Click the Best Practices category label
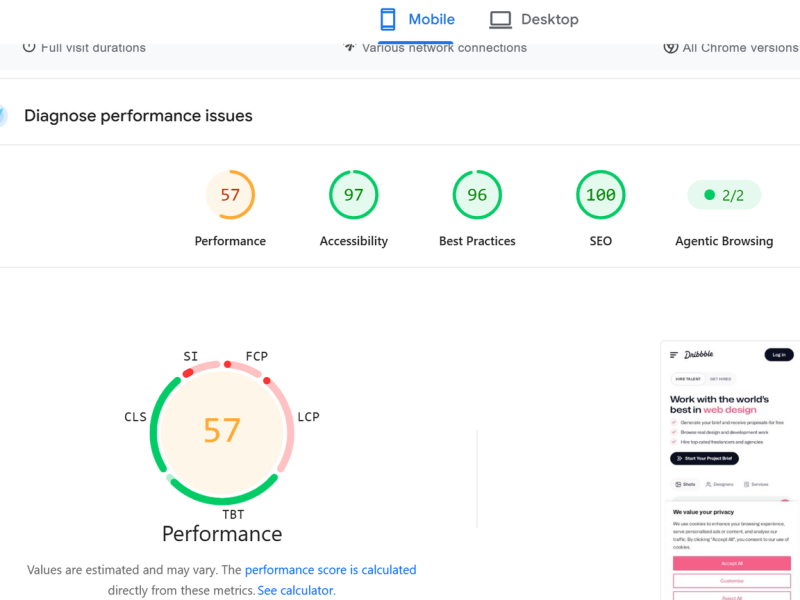The height and width of the screenshot is (600, 800). 477,241
